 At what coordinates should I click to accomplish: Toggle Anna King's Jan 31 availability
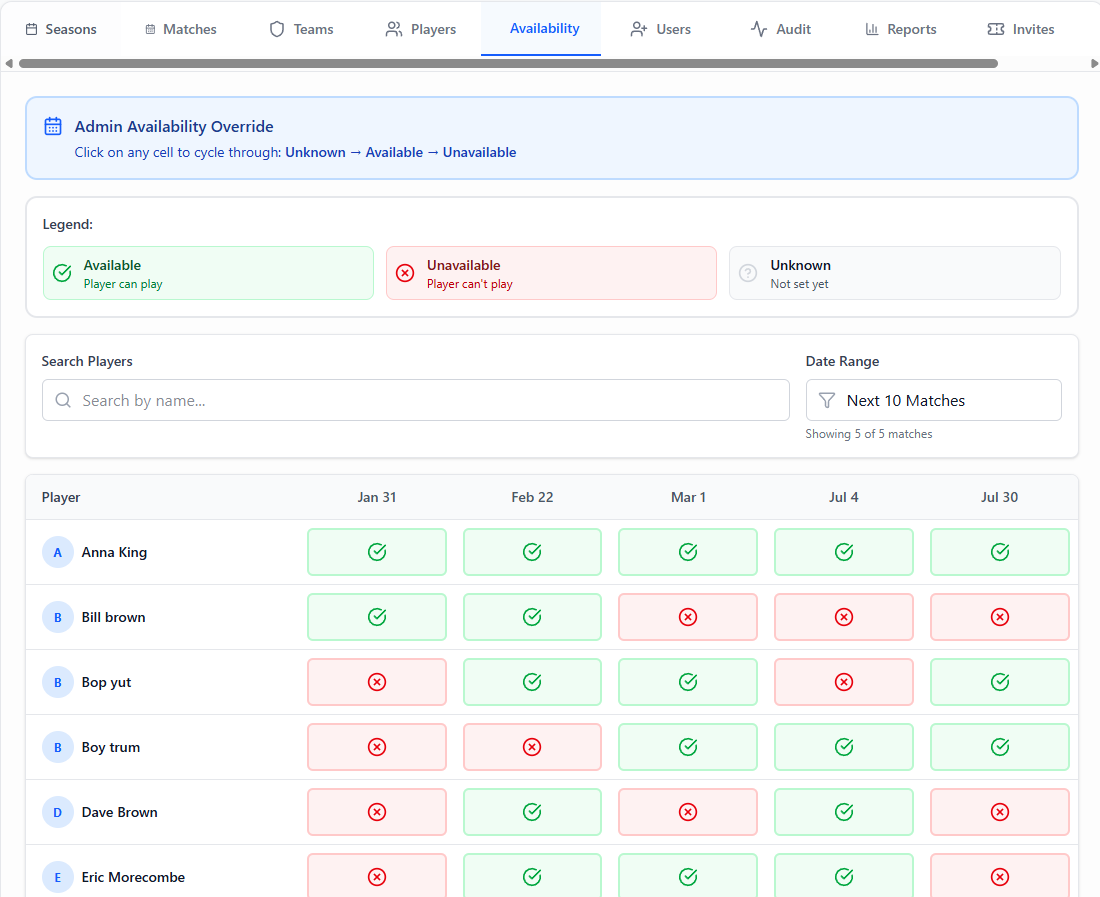[x=377, y=552]
